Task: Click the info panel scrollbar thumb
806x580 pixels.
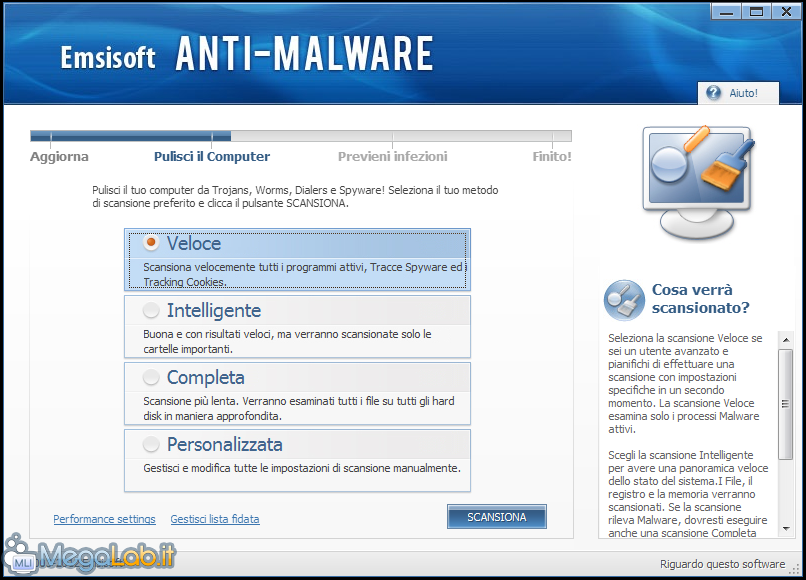Action: 785,404
